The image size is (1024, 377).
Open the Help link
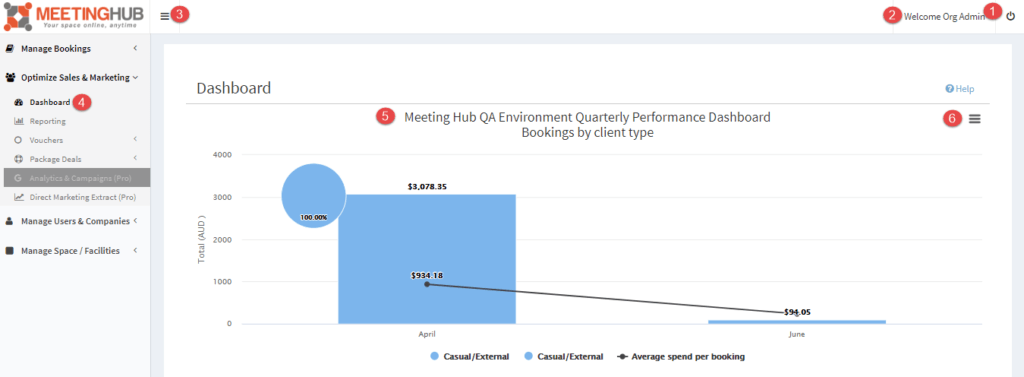(x=960, y=89)
